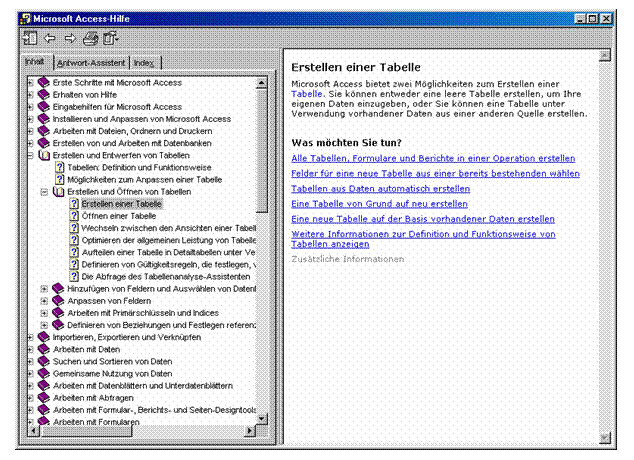This screenshot has height=460, width=634.
Task: Click question icon beside Die Abfrage des Tabellenanalyse-Assistenten
Action: click(x=74, y=276)
